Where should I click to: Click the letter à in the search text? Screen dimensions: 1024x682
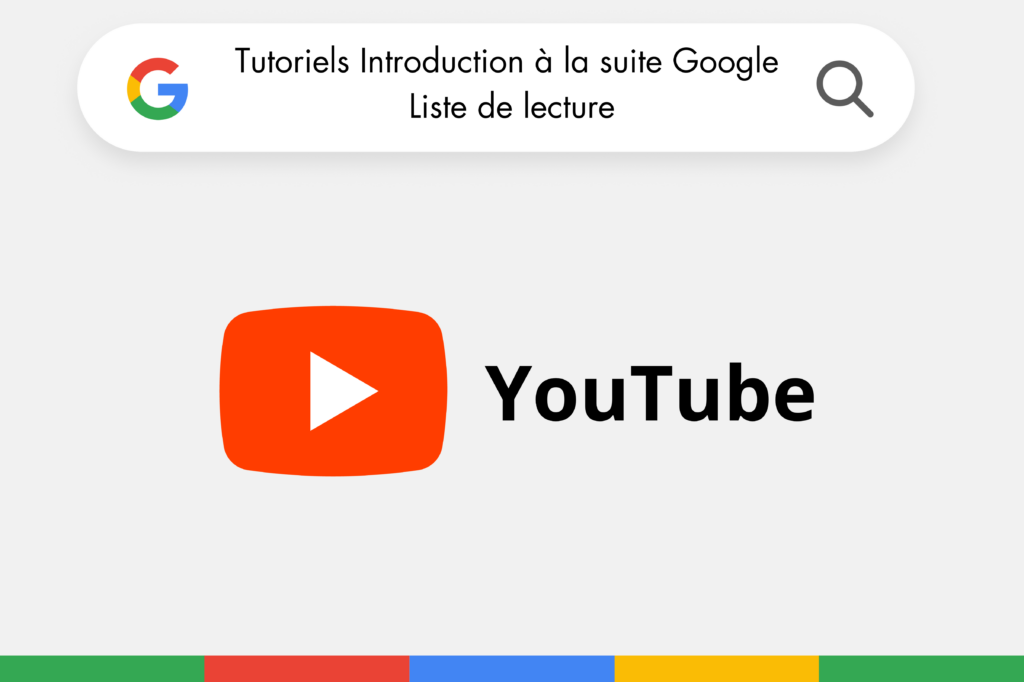point(543,62)
